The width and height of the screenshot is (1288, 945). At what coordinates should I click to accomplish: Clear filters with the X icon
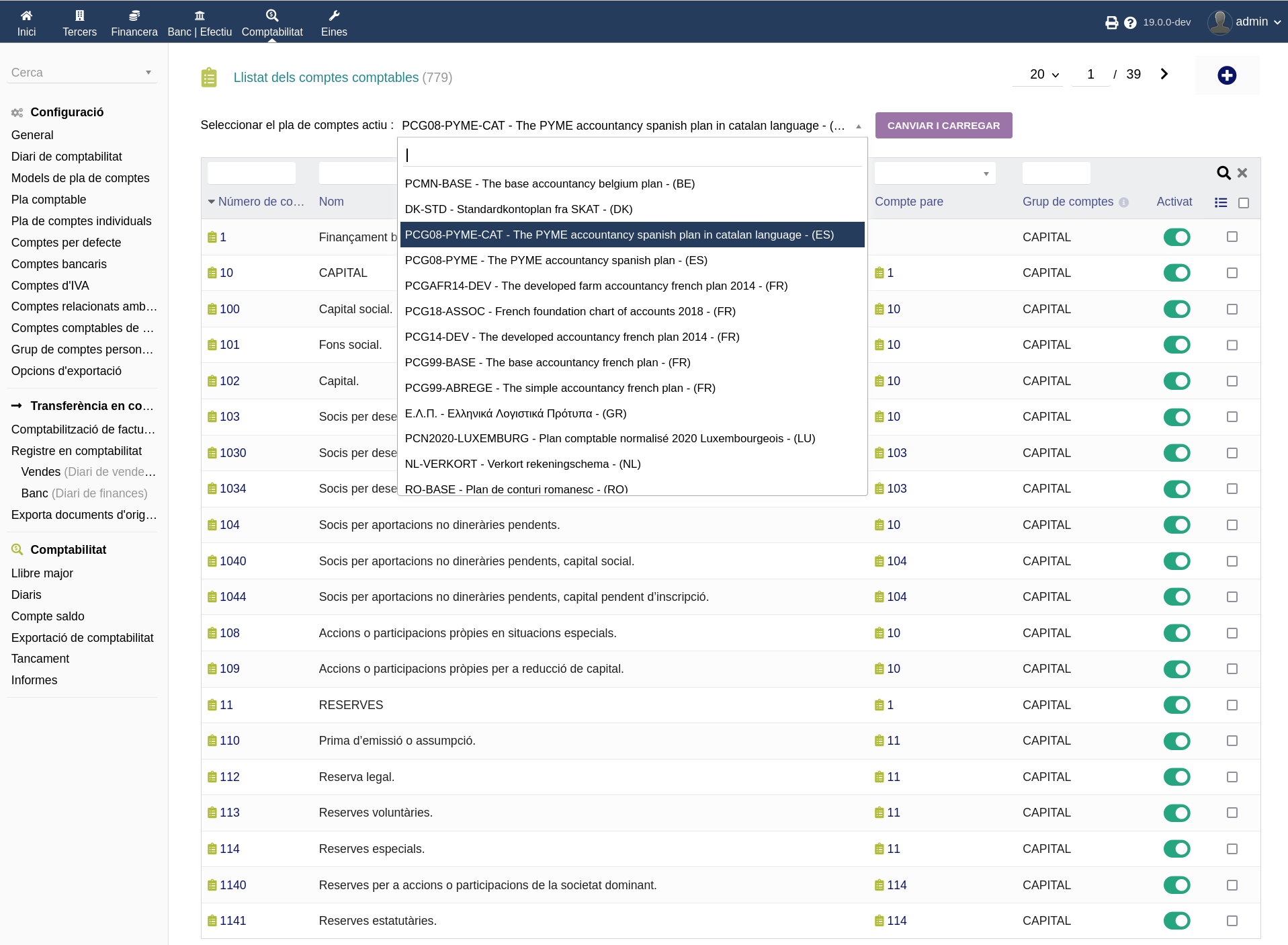click(x=1242, y=173)
